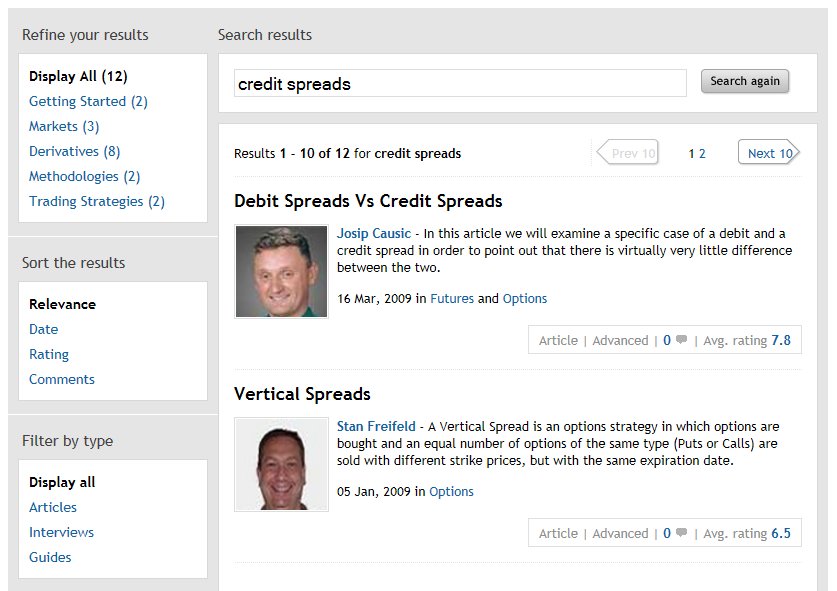
Task: Filter results by Getting Started (2)
Action: [88, 101]
